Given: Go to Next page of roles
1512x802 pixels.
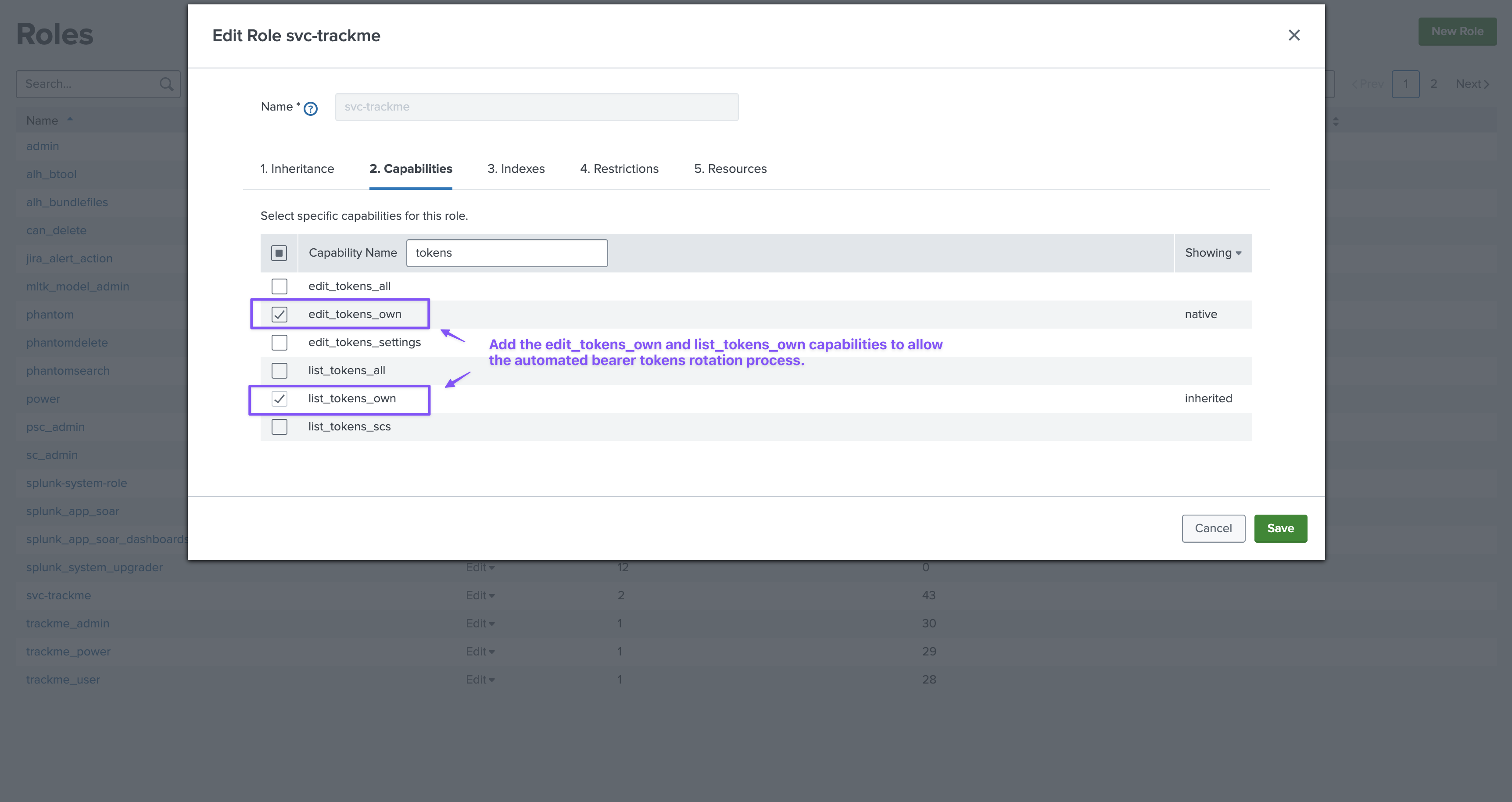Looking at the screenshot, I should (x=1472, y=84).
